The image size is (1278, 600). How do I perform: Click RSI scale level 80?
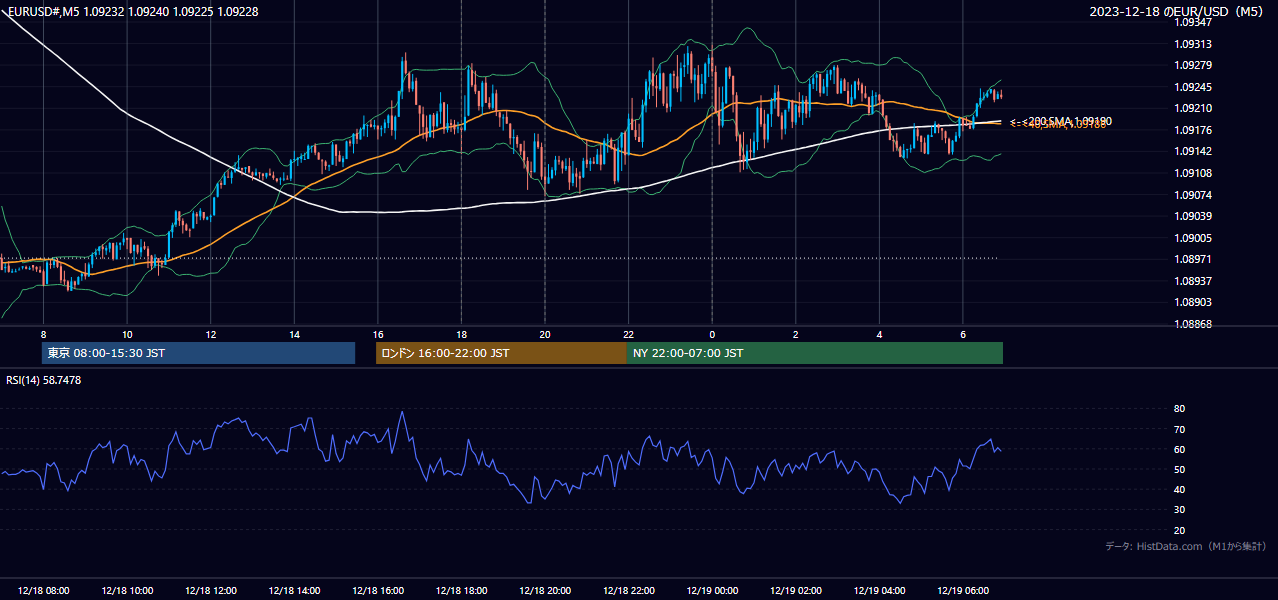point(1179,409)
